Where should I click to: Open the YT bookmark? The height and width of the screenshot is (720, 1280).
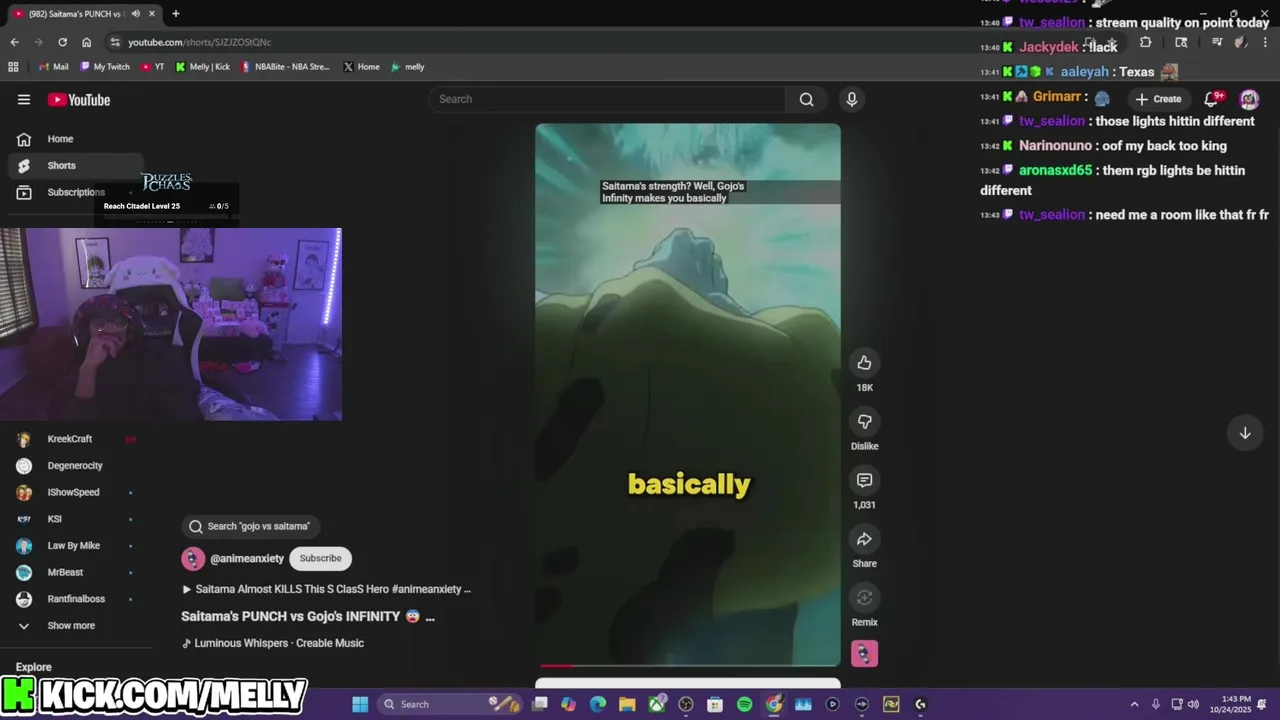[153, 67]
